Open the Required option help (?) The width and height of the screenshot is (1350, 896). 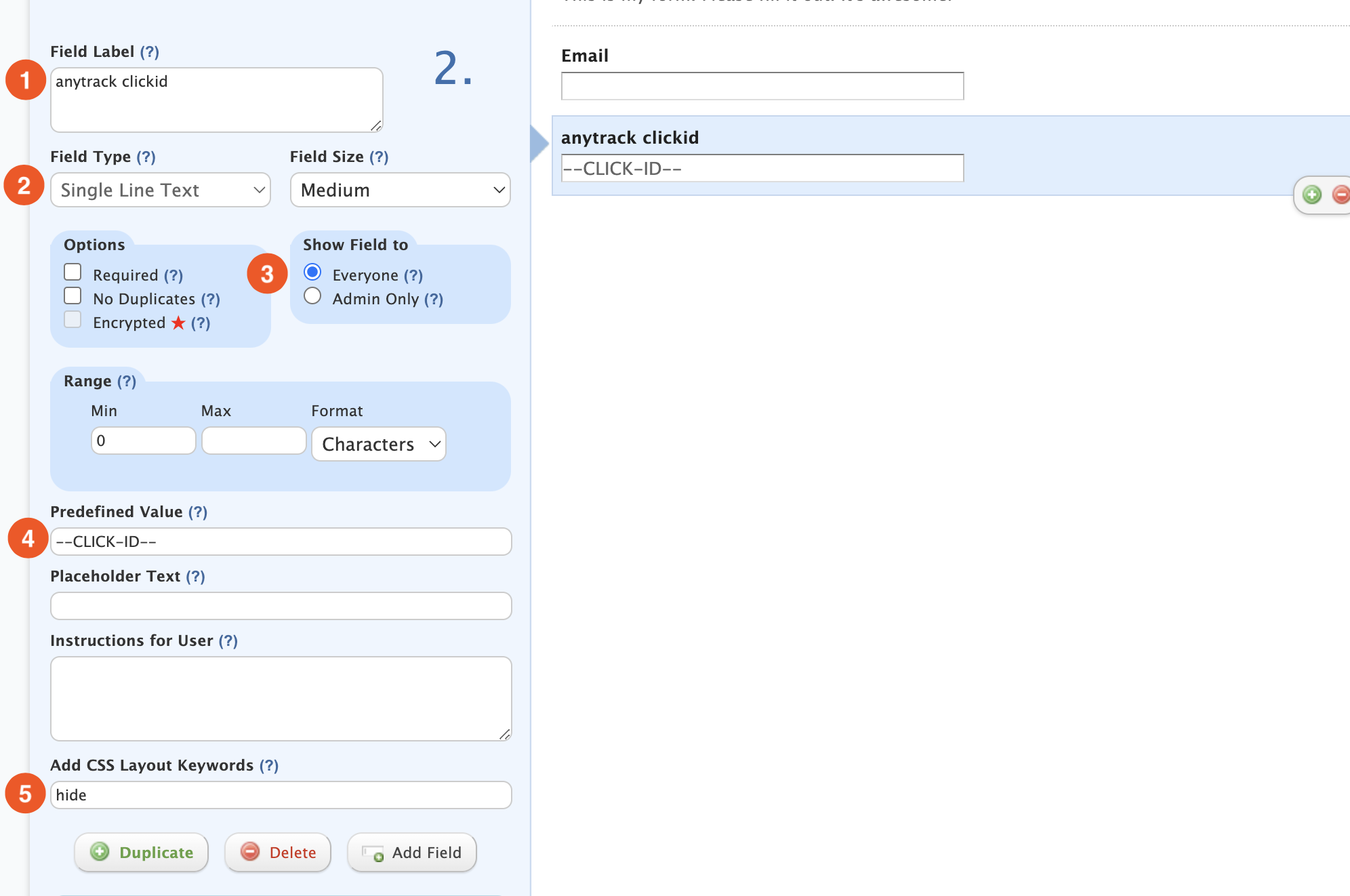pos(173,275)
